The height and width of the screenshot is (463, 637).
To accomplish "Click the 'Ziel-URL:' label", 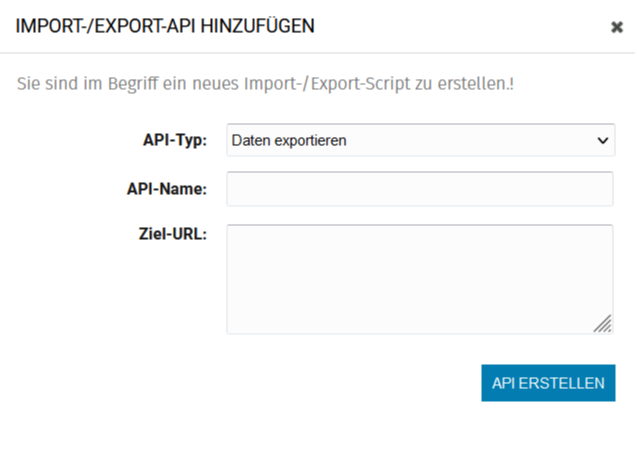I will pos(174,235).
